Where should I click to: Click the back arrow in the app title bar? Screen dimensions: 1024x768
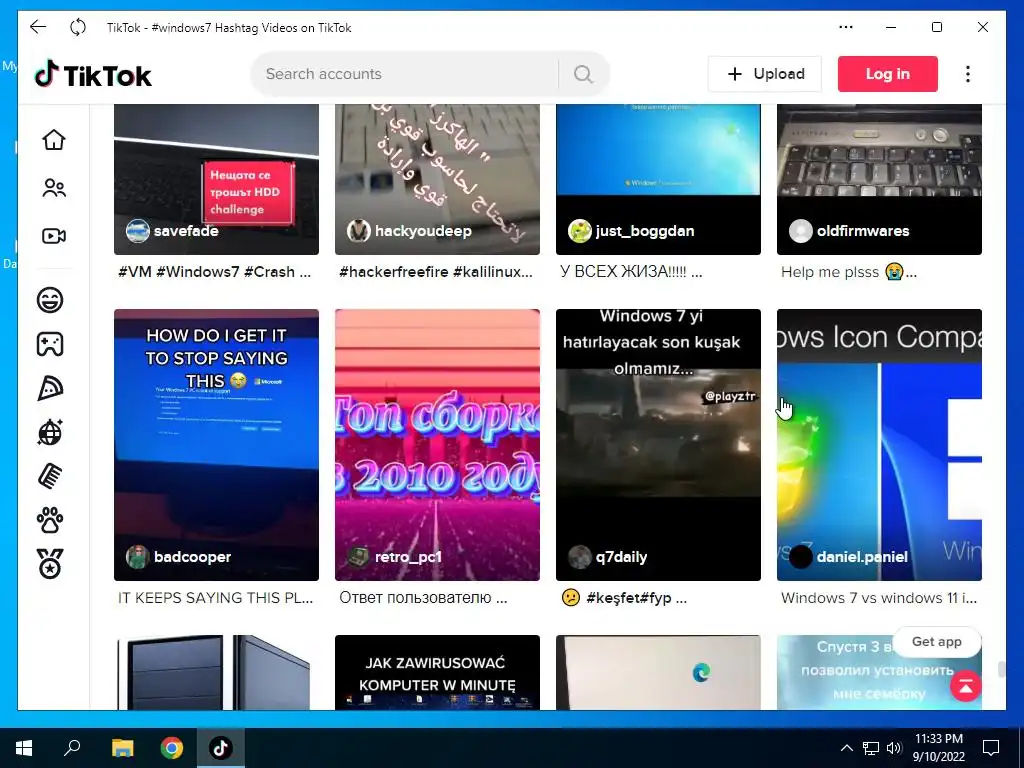(x=38, y=27)
